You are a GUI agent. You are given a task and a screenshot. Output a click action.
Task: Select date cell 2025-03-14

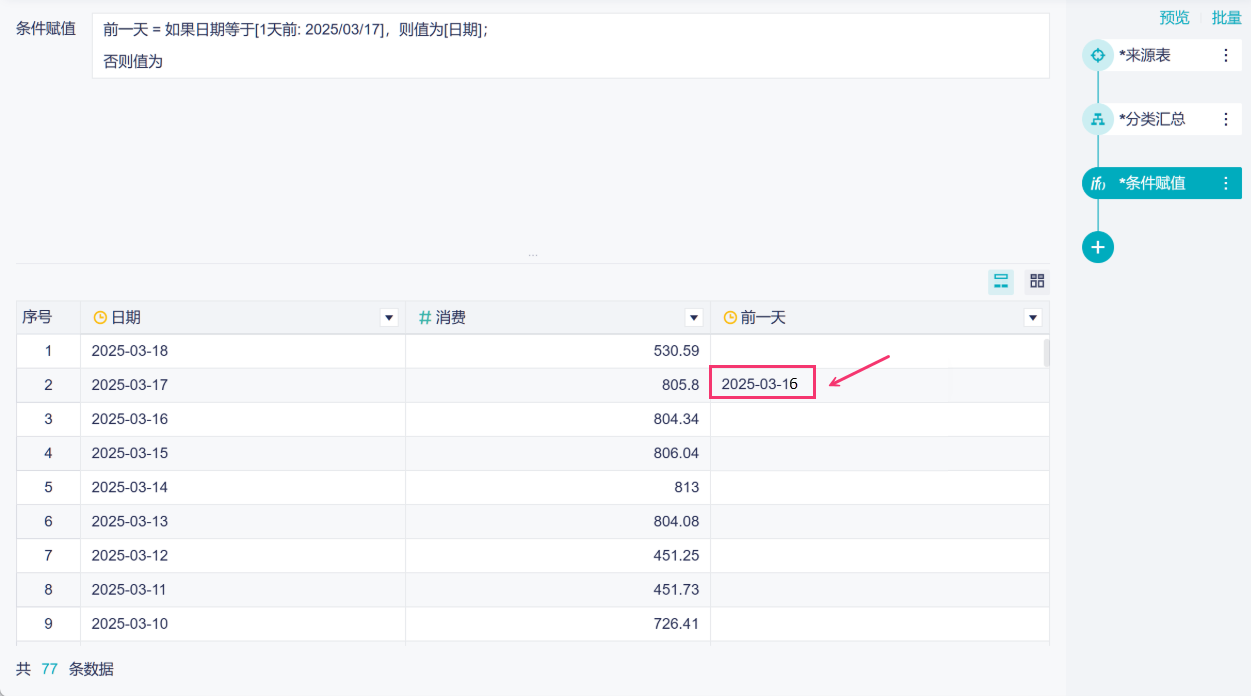tap(130, 487)
